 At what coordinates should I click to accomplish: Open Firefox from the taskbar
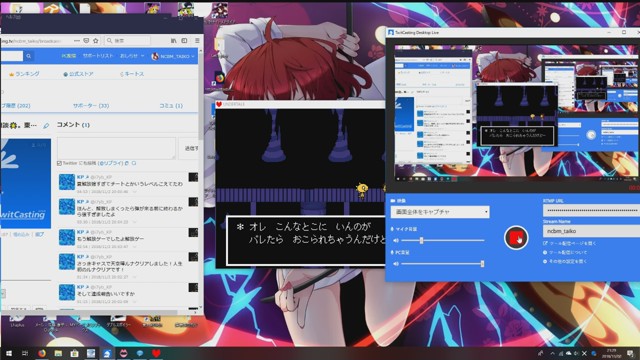(42, 353)
